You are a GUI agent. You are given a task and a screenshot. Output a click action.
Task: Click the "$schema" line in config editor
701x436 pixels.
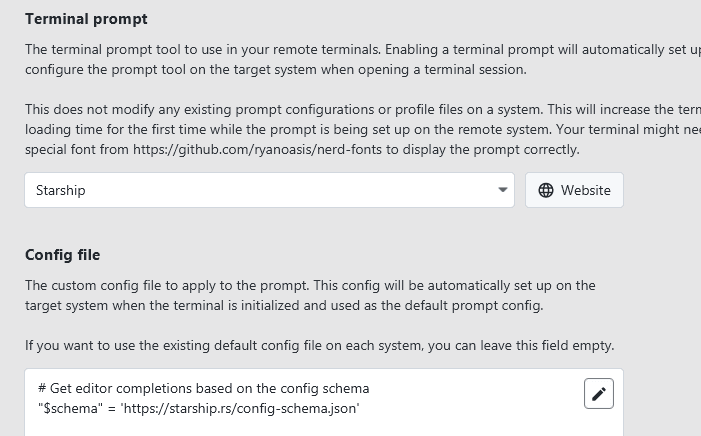coord(198,408)
